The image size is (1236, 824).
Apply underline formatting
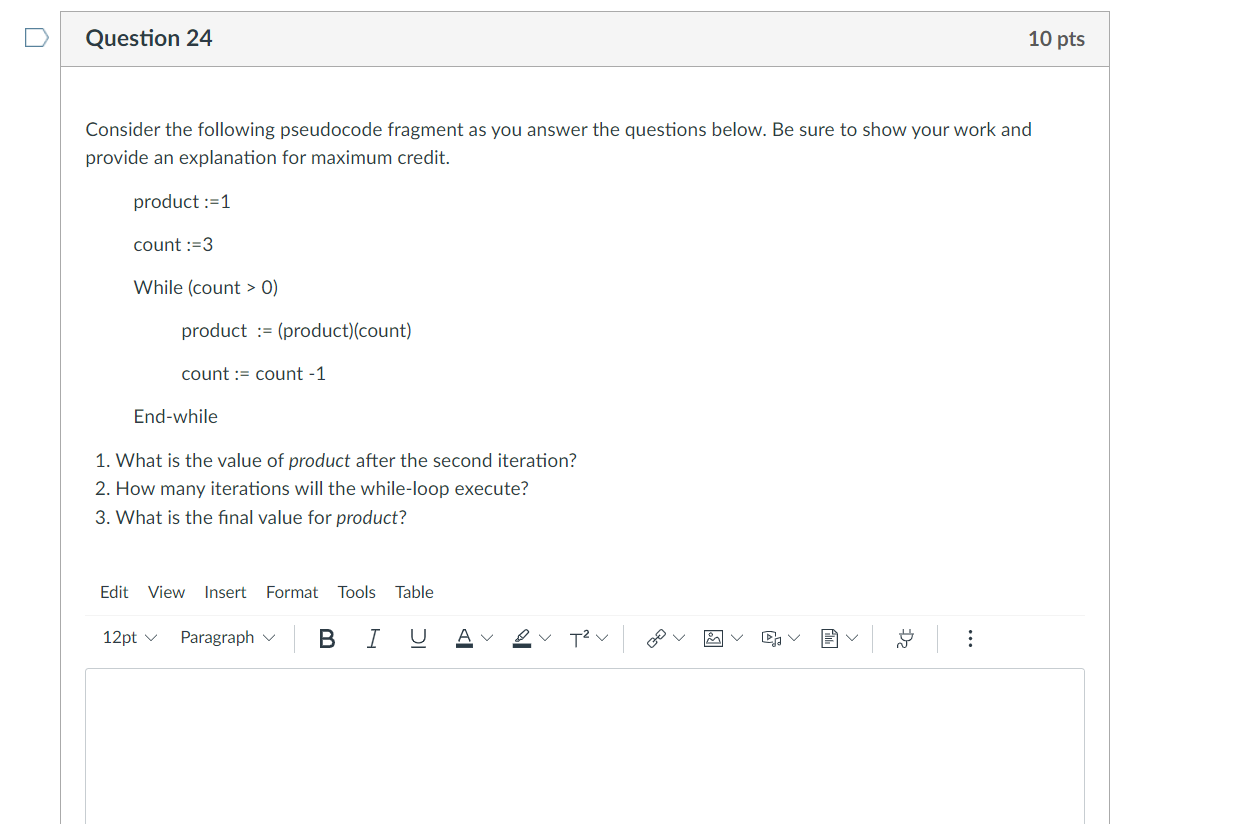point(417,638)
